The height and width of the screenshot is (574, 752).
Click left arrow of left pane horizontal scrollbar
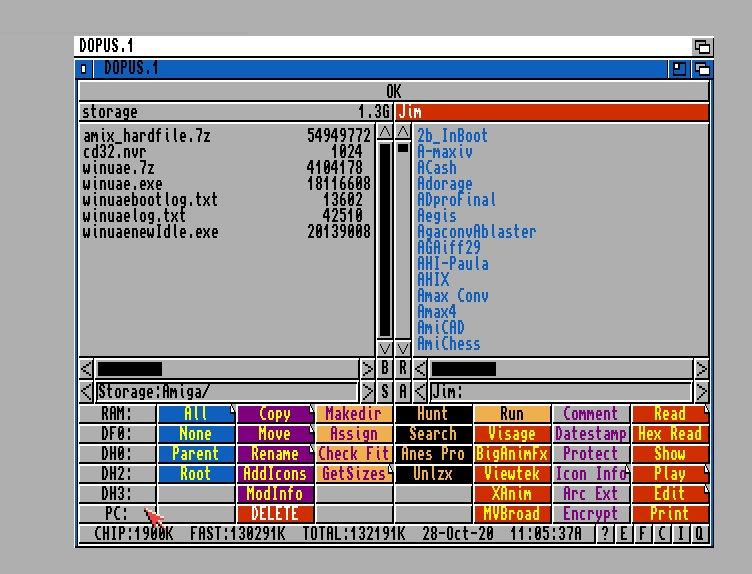pos(86,369)
